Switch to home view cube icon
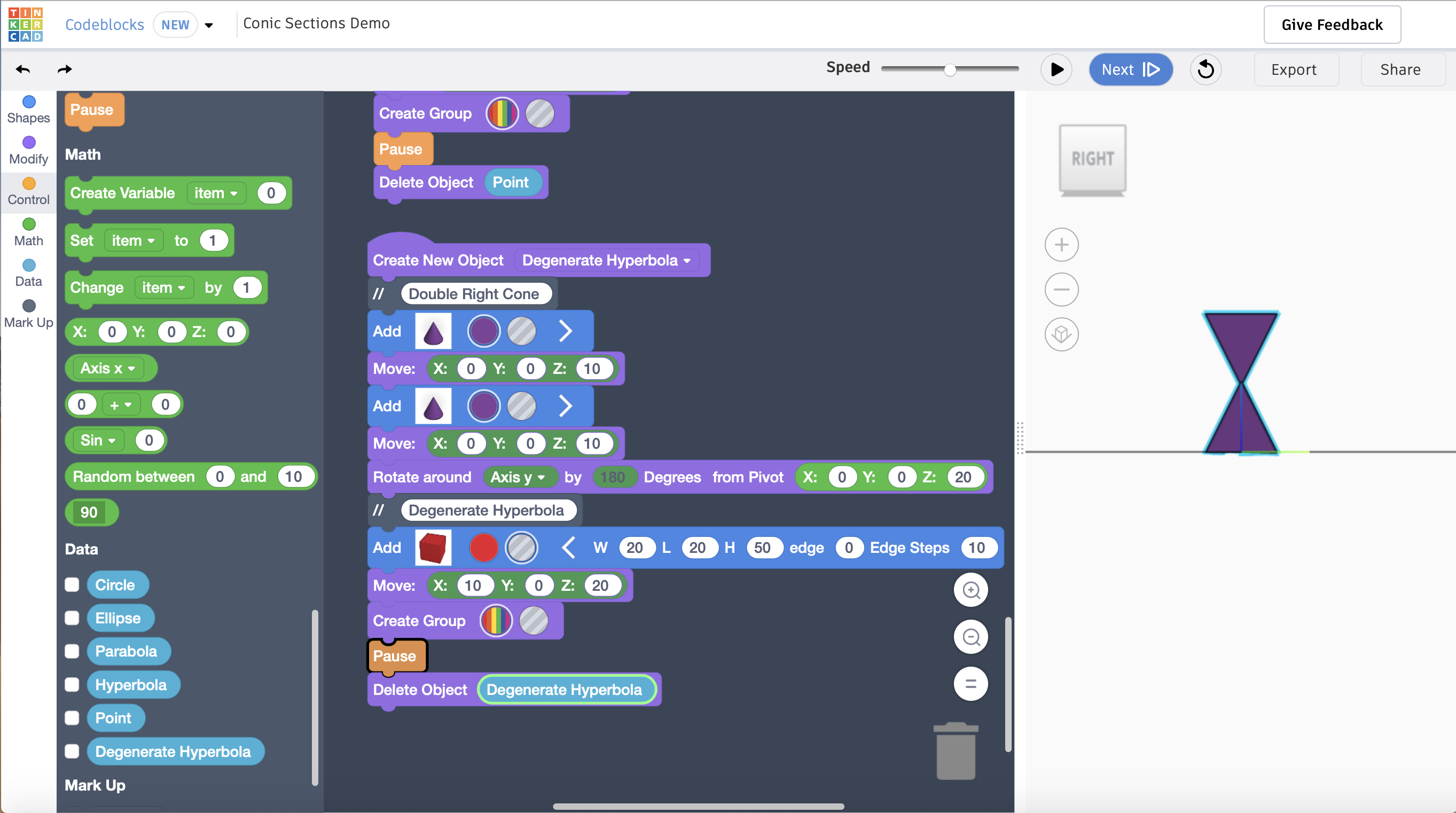Viewport: 1456px width, 813px height. click(x=1061, y=334)
